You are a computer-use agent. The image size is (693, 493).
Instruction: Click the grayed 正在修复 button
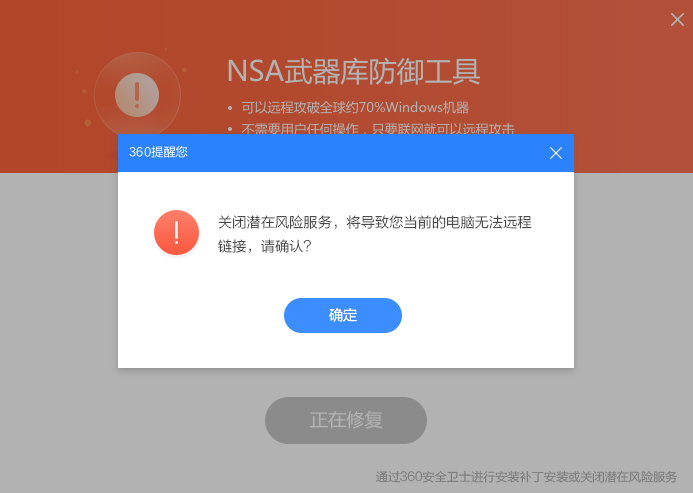click(346, 420)
